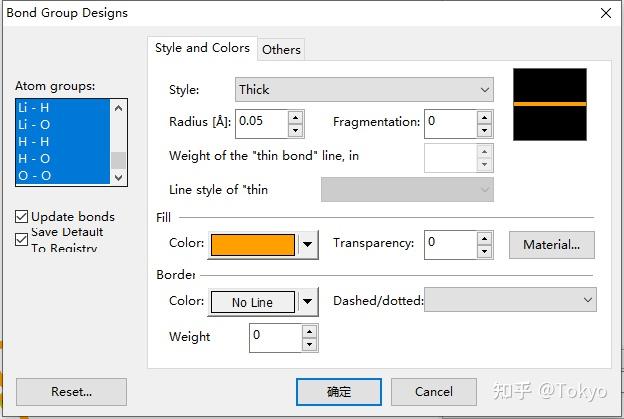The height and width of the screenshot is (419, 624).
Task: Open the Fill color dropdown arrow
Action: point(308,244)
